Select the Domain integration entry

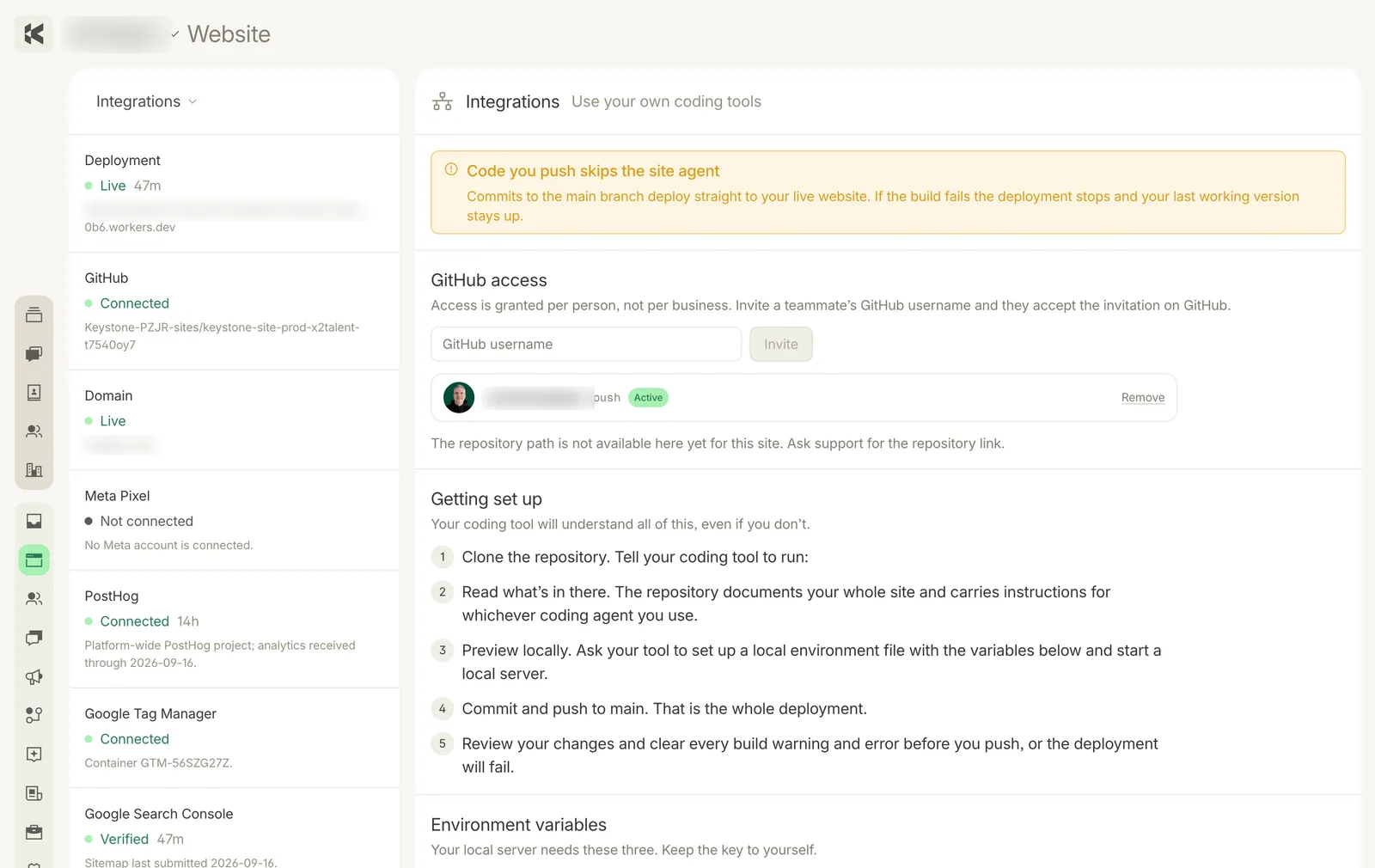coord(234,420)
